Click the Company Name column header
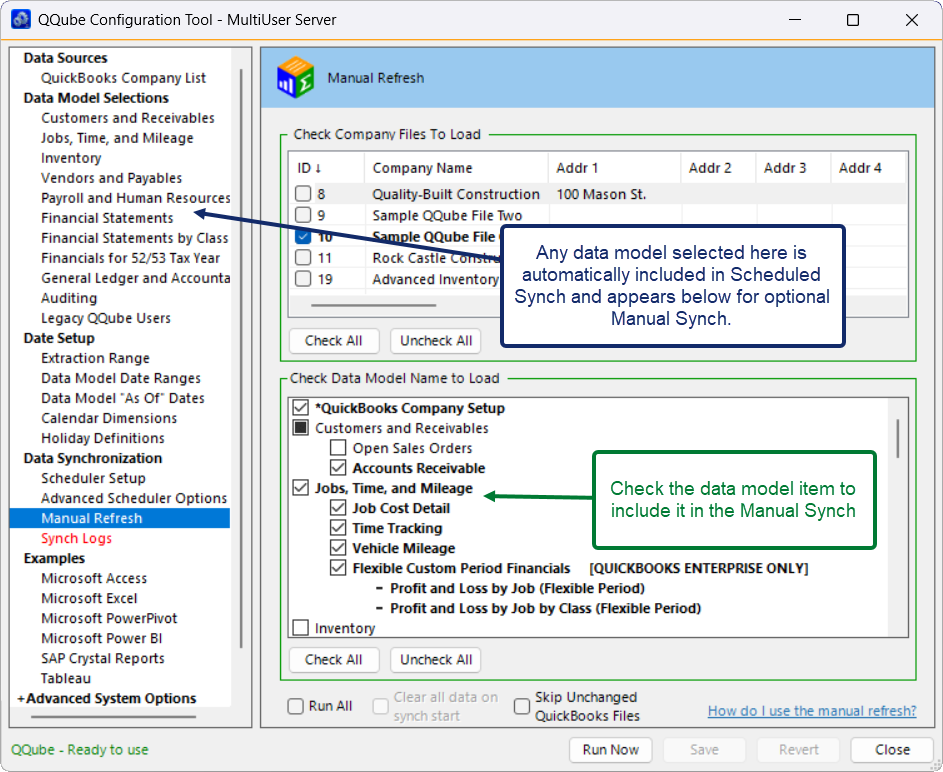Image resolution: width=943 pixels, height=772 pixels. (x=456, y=168)
